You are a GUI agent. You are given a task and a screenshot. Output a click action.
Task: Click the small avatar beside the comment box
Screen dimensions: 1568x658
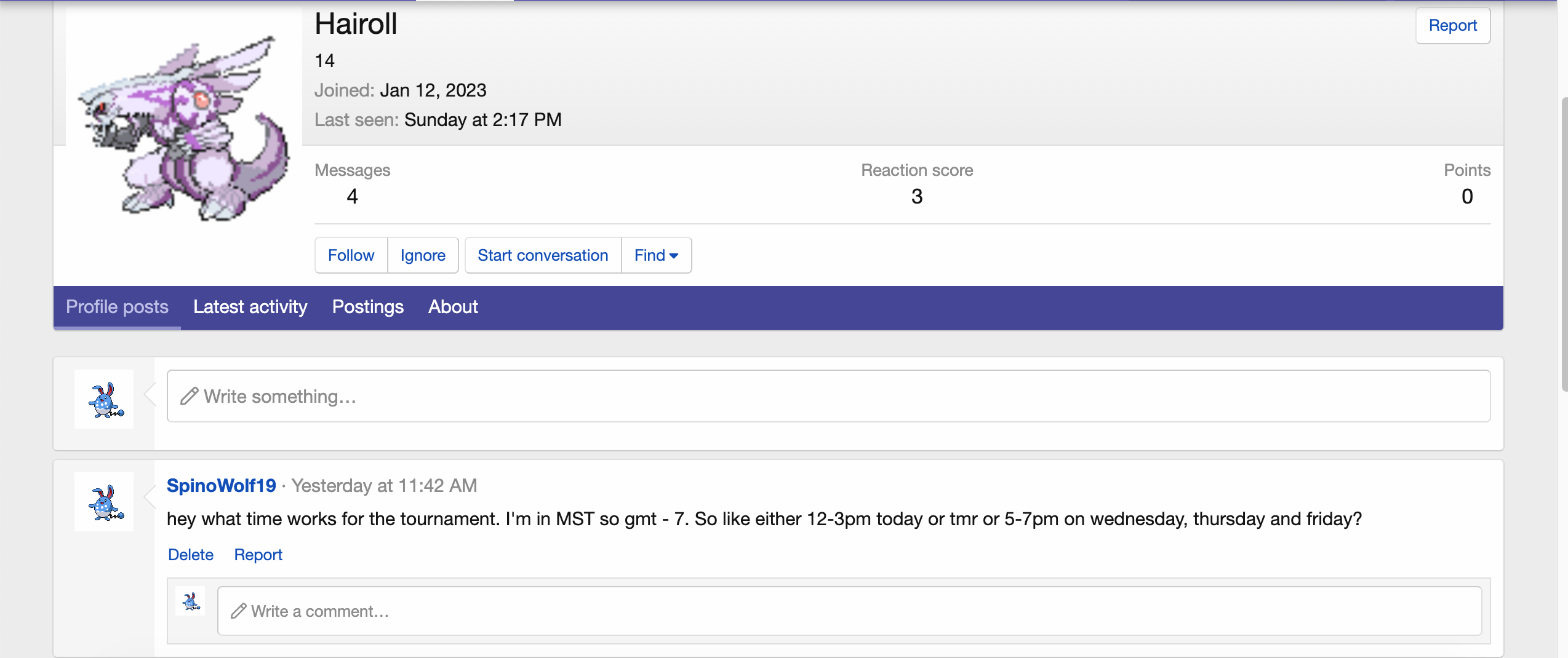[x=190, y=601]
